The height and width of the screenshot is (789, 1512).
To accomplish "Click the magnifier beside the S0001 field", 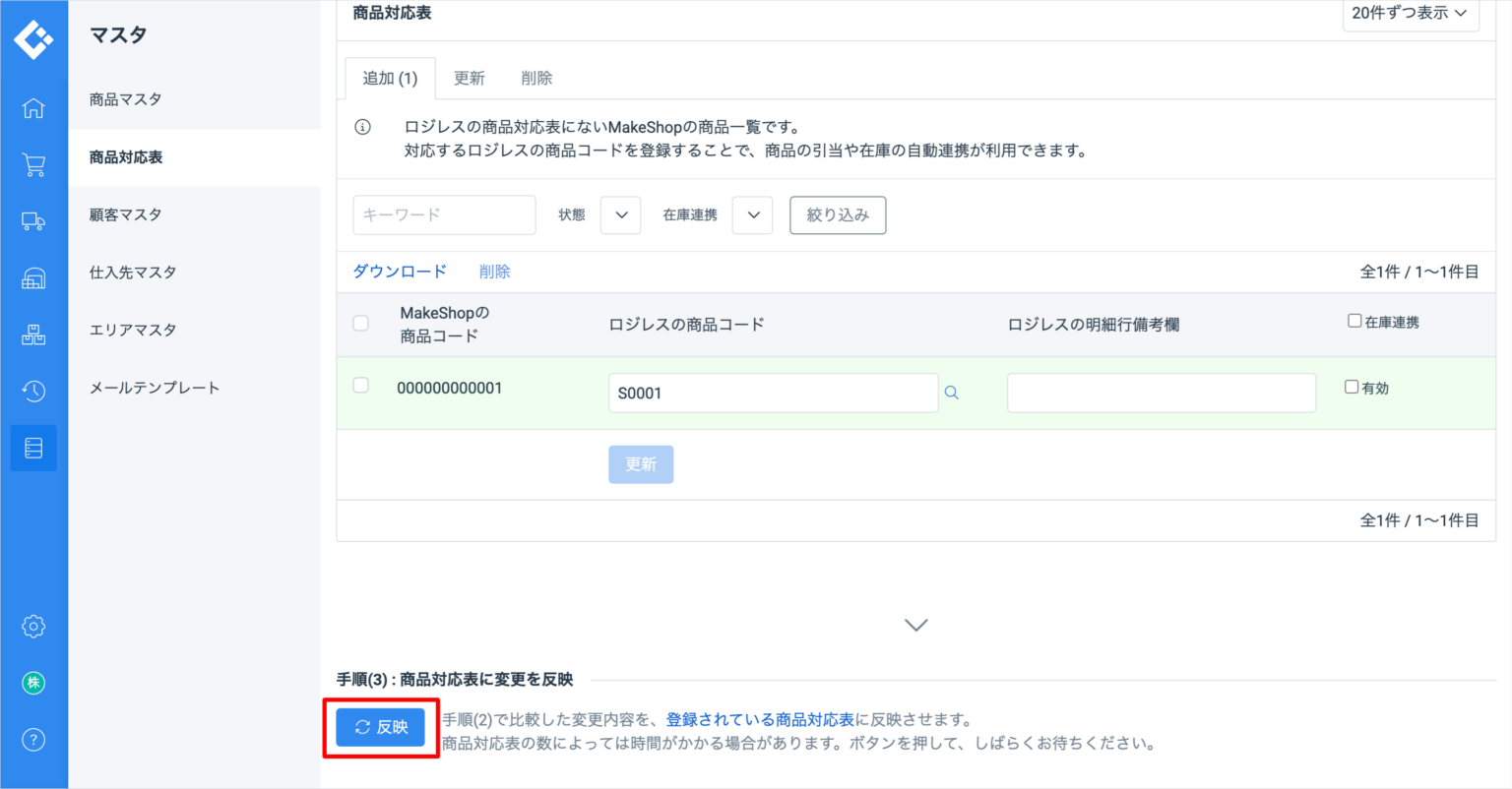I will (x=951, y=393).
